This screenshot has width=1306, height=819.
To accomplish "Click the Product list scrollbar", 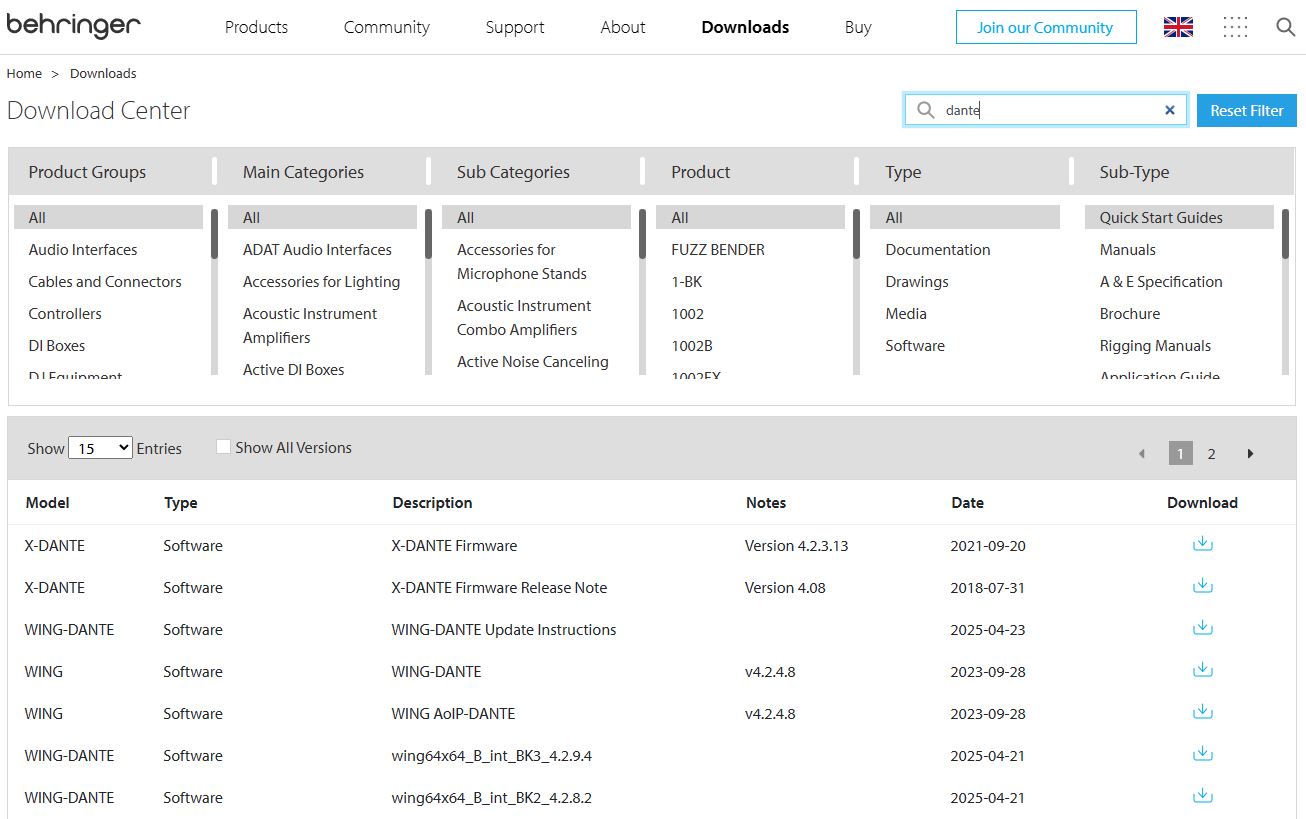I will (856, 234).
